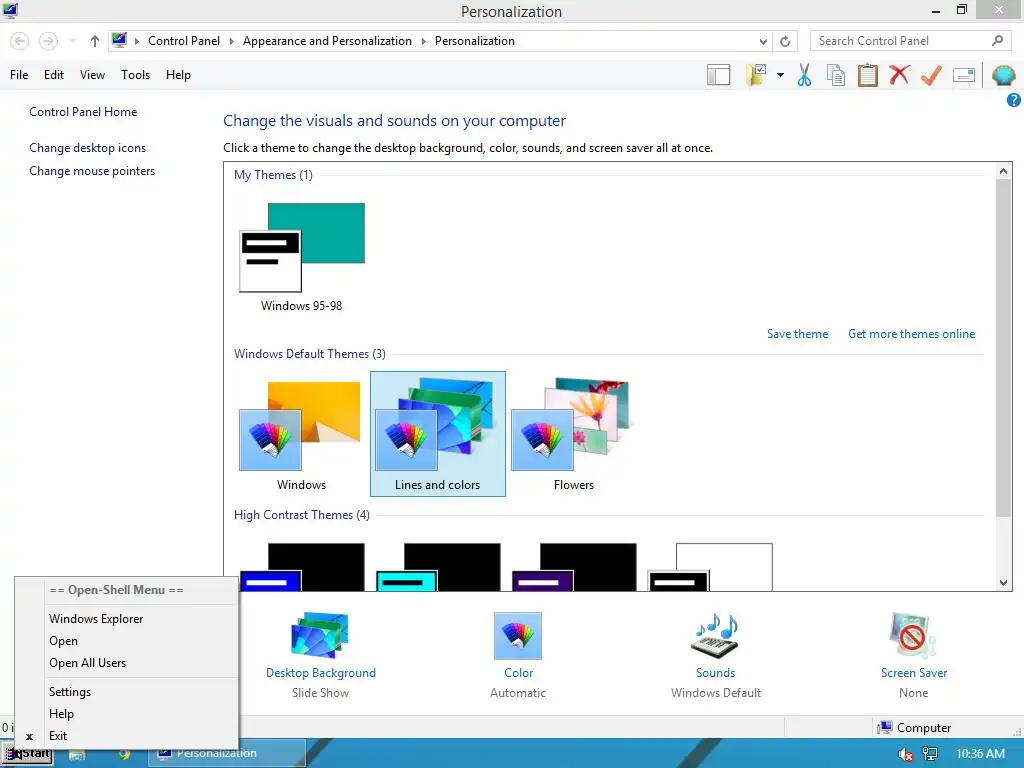1024x768 pixels.
Task: Click Get more themes online link
Action: tap(911, 334)
